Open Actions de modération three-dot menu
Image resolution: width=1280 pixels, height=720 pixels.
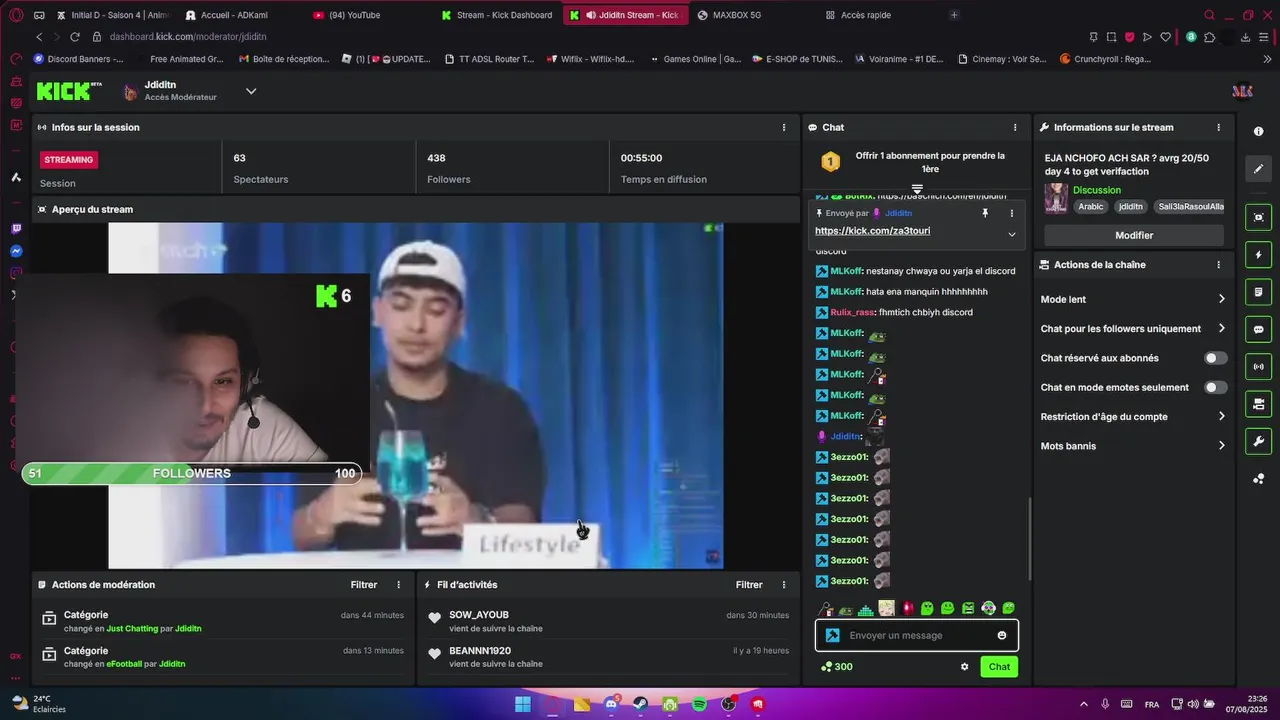tap(398, 585)
